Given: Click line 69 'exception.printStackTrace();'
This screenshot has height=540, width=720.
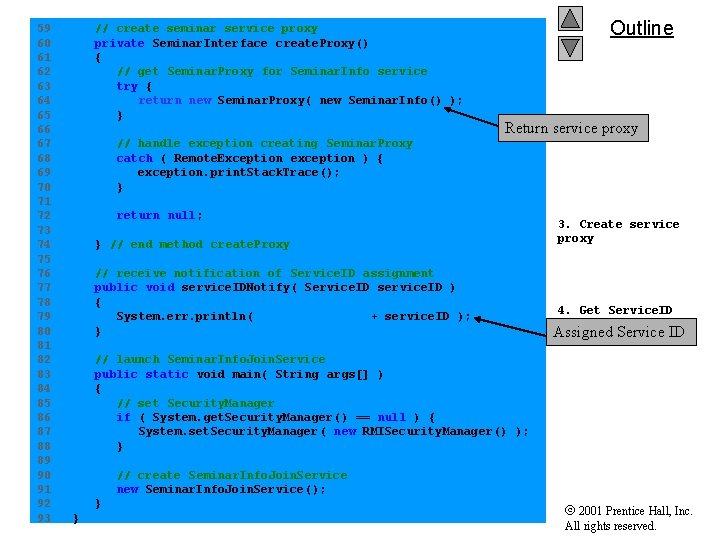Looking at the screenshot, I should pos(238,173).
